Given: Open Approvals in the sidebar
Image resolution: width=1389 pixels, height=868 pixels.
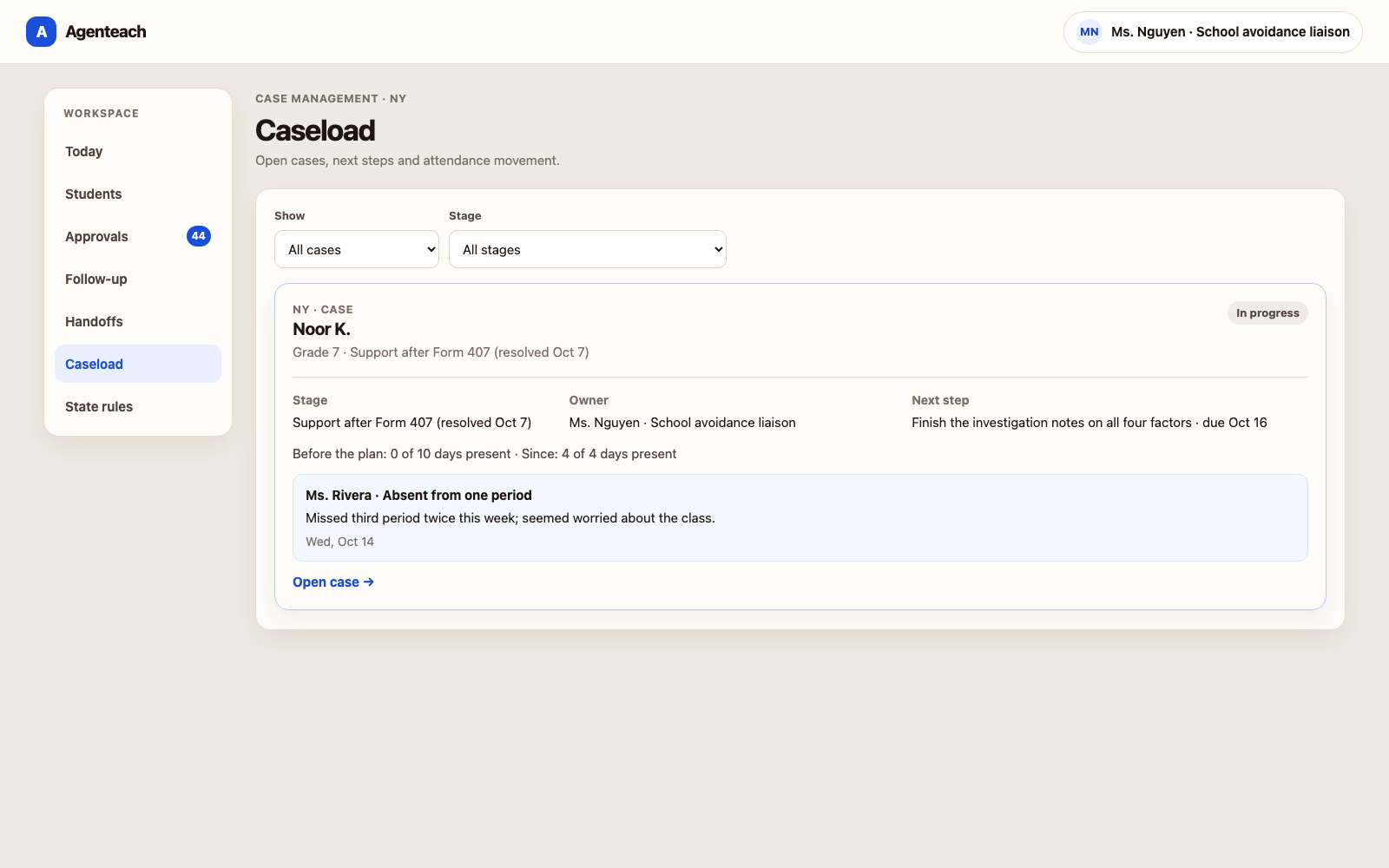Looking at the screenshot, I should (x=138, y=236).
